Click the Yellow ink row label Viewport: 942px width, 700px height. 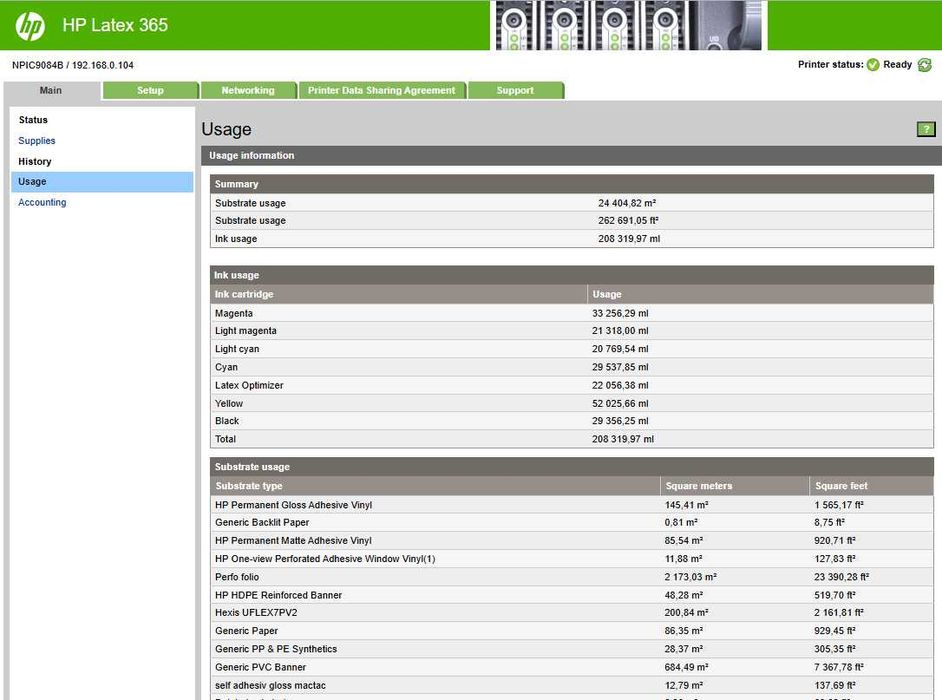tap(229, 403)
